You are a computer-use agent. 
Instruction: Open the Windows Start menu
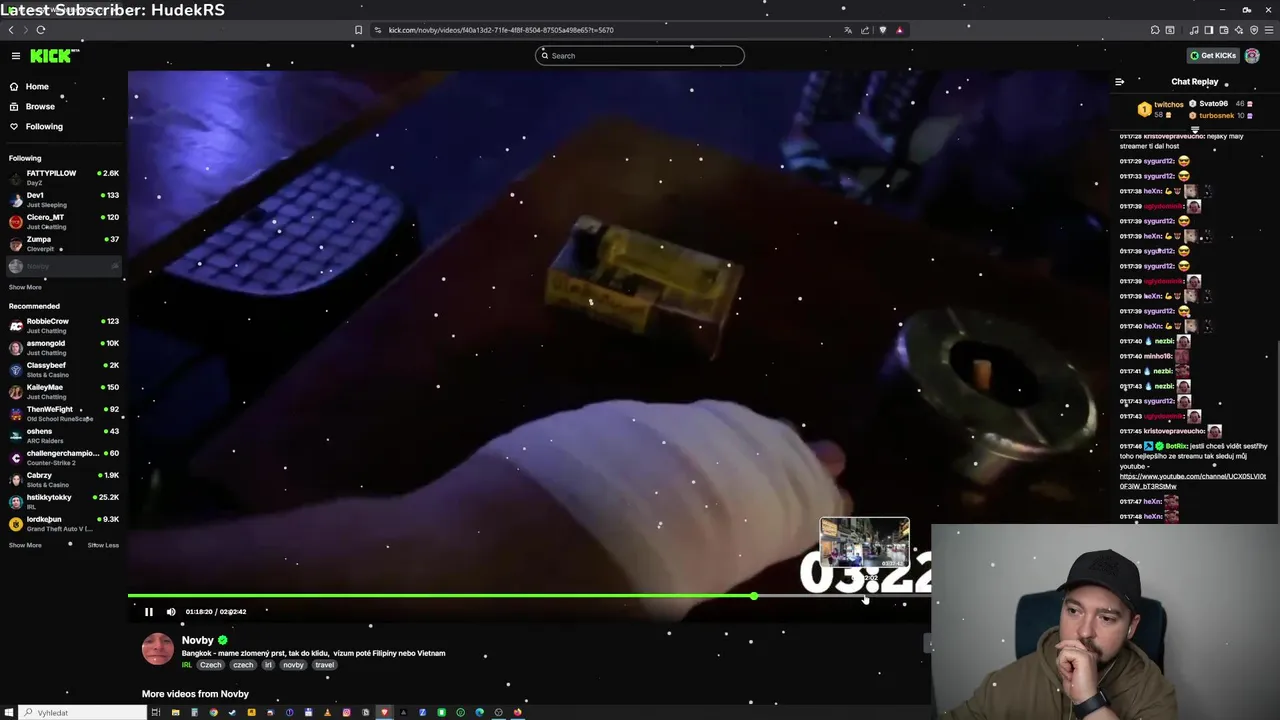click(9, 713)
